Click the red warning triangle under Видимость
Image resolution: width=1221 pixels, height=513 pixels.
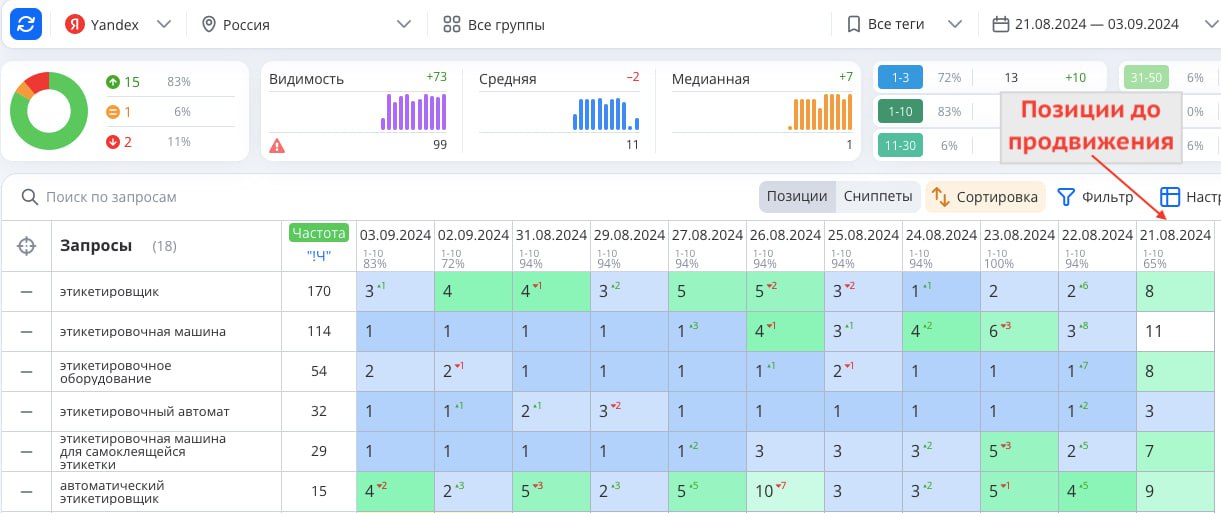click(277, 146)
